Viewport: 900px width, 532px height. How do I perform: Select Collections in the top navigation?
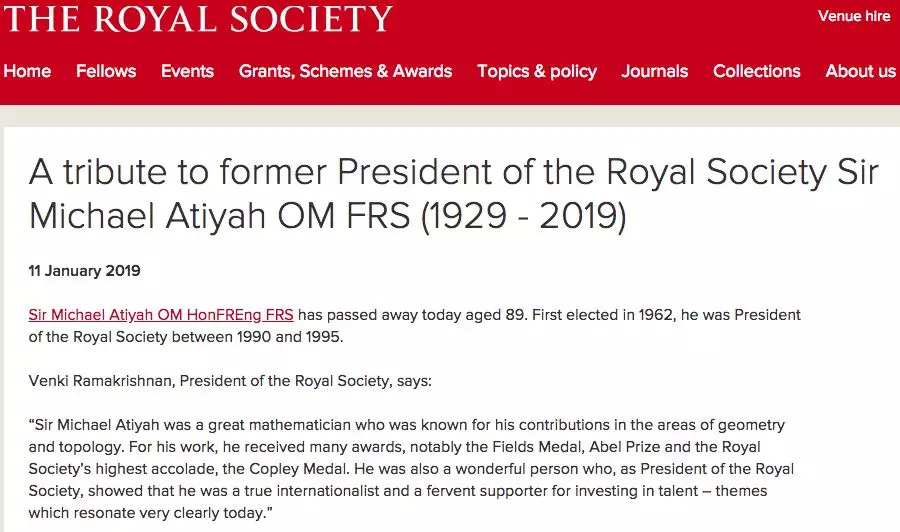click(x=757, y=71)
